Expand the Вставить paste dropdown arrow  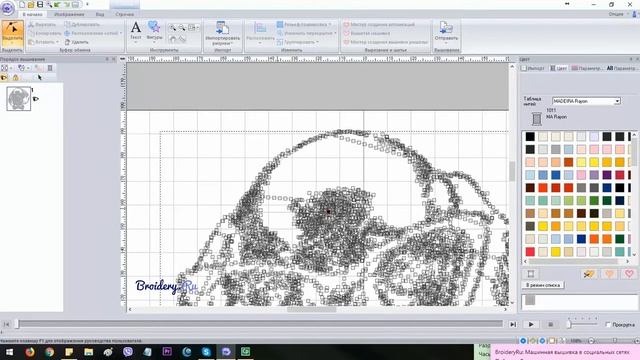coord(57,42)
